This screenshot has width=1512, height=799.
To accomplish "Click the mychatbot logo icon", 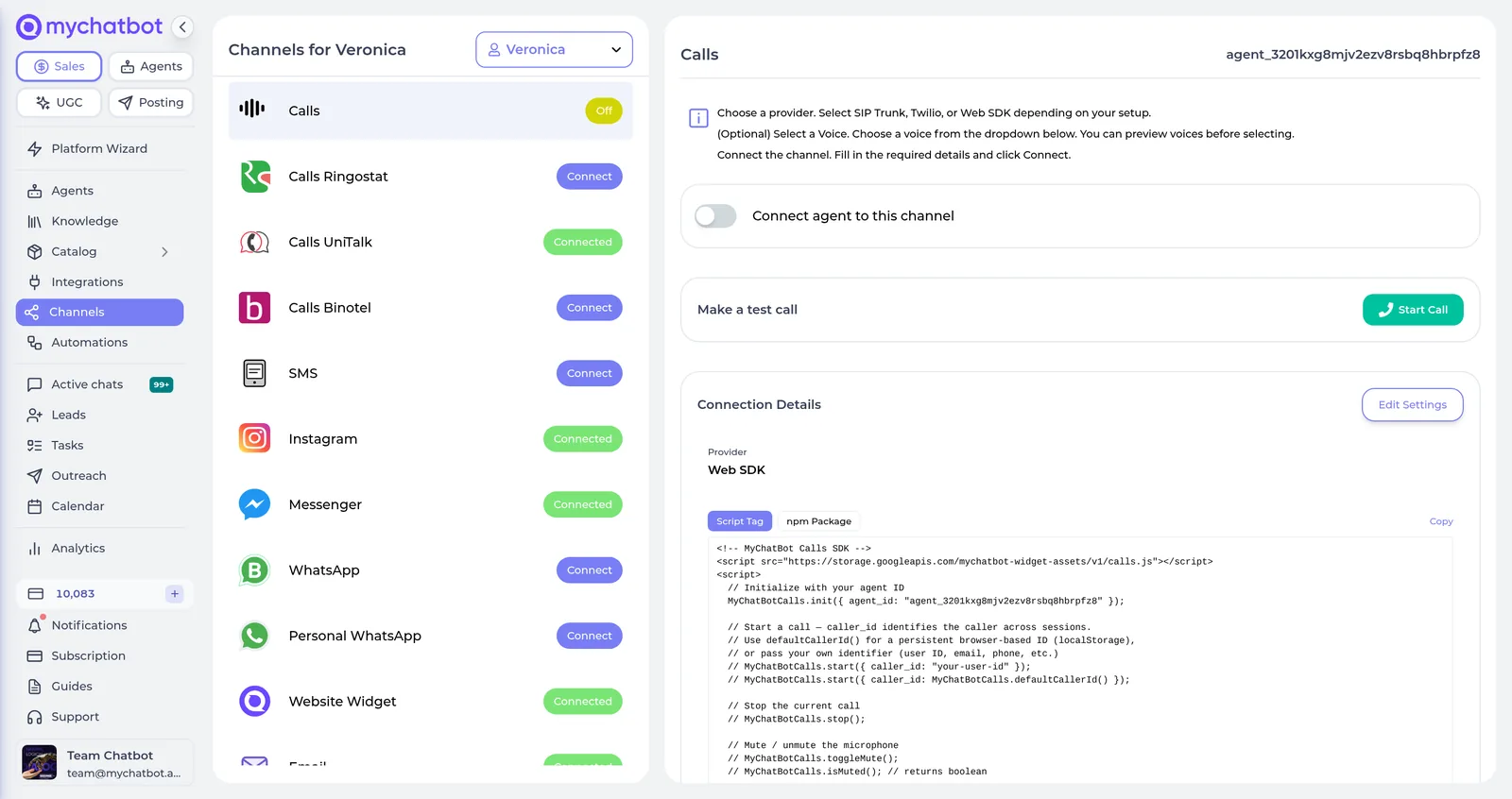I will (x=29, y=27).
